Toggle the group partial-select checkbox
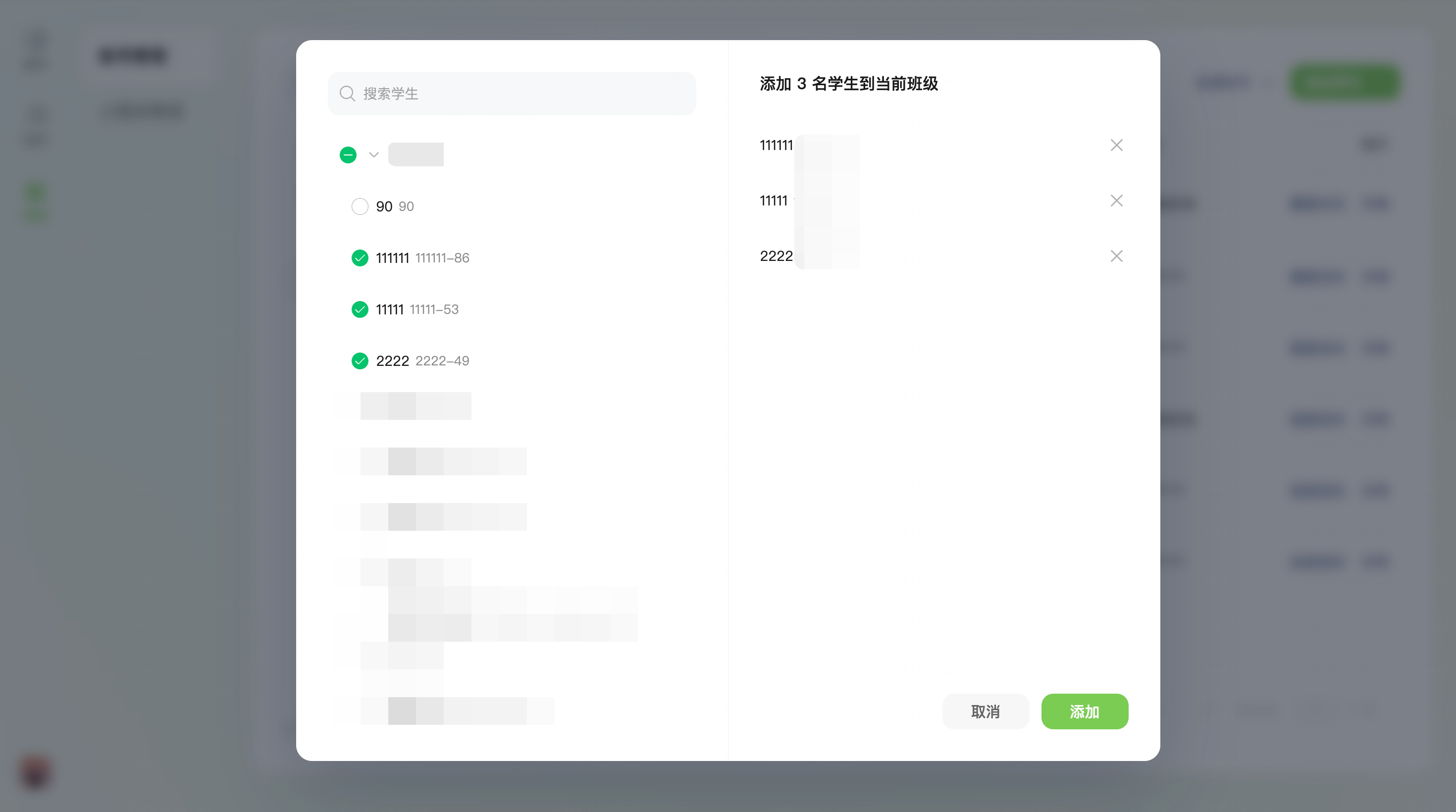The width and height of the screenshot is (1456, 812). 348,154
